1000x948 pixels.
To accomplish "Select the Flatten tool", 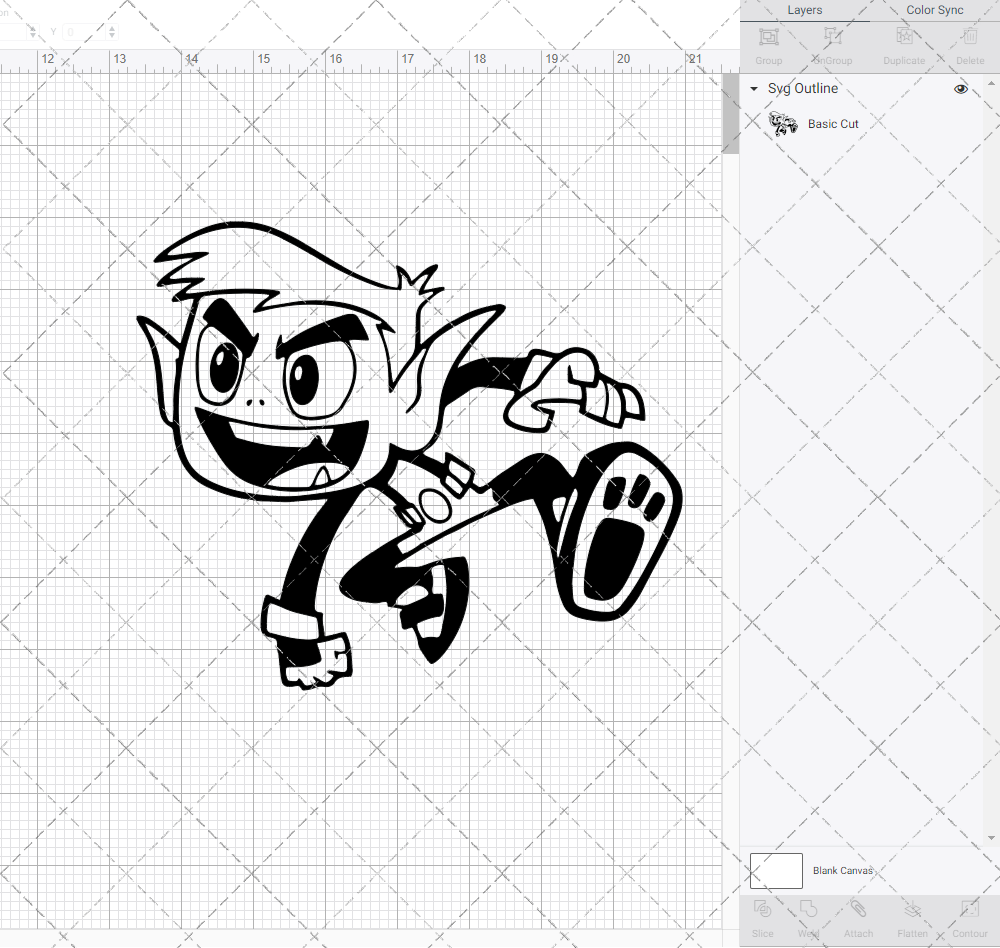I will click(x=912, y=915).
